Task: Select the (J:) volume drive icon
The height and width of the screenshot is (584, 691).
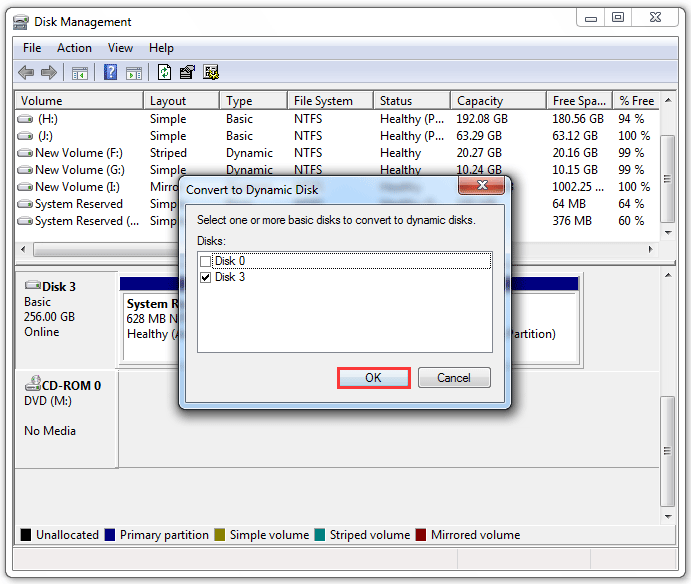Action: [25, 136]
